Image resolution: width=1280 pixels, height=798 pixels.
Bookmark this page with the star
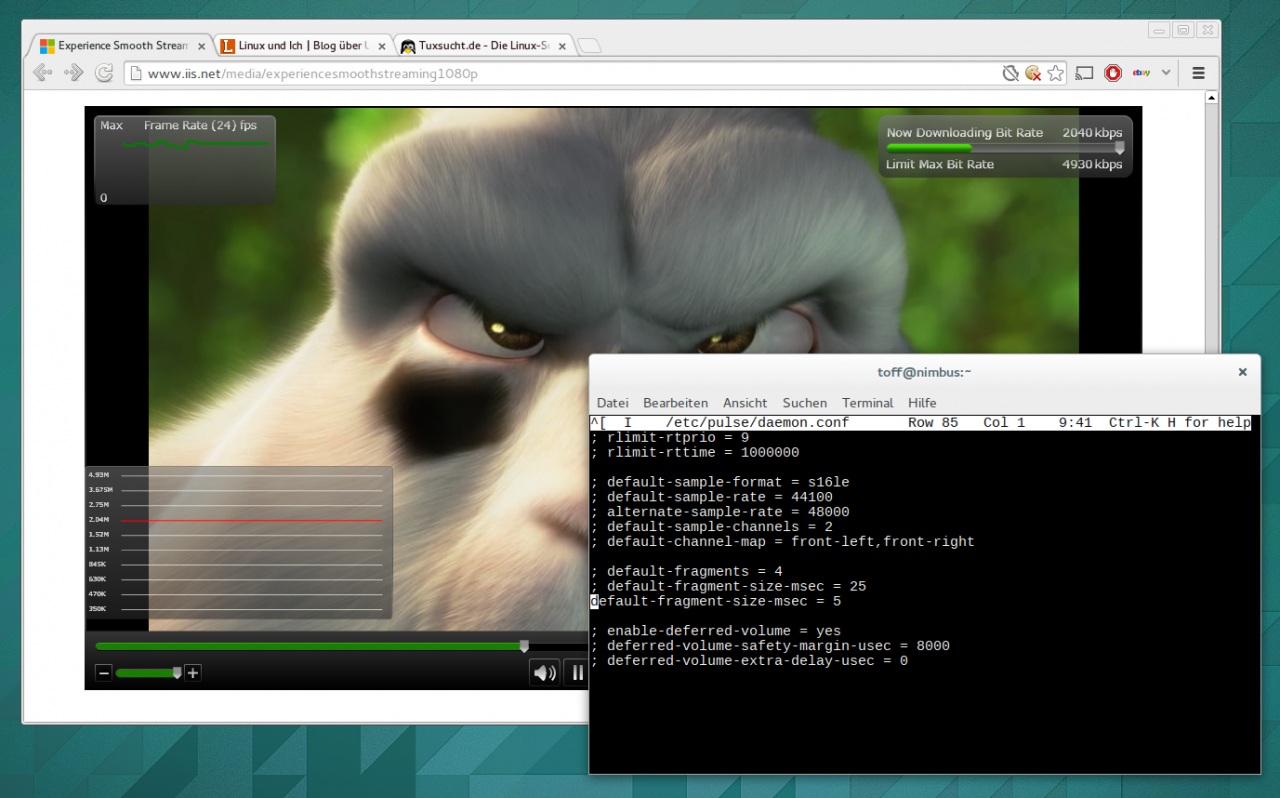[x=1055, y=73]
